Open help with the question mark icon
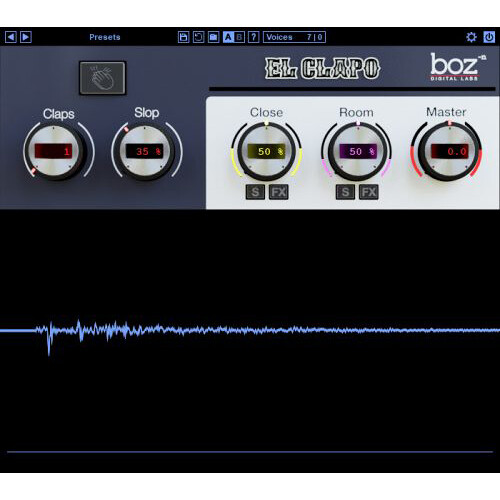 tap(254, 37)
